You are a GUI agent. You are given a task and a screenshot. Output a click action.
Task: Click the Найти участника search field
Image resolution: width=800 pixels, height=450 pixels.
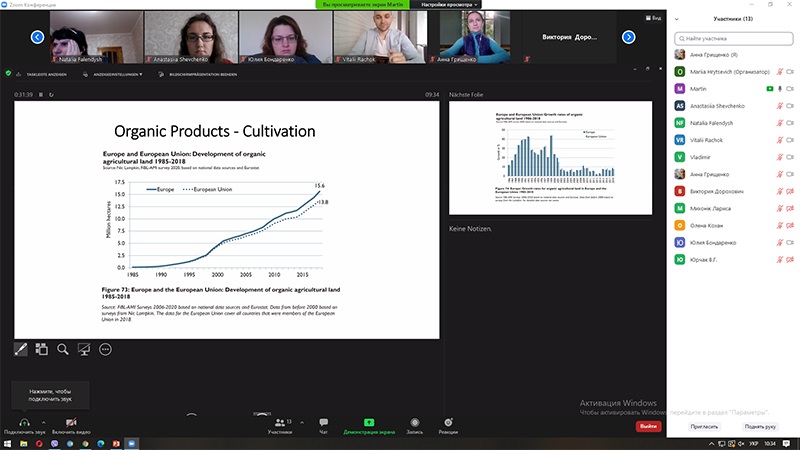tap(735, 38)
